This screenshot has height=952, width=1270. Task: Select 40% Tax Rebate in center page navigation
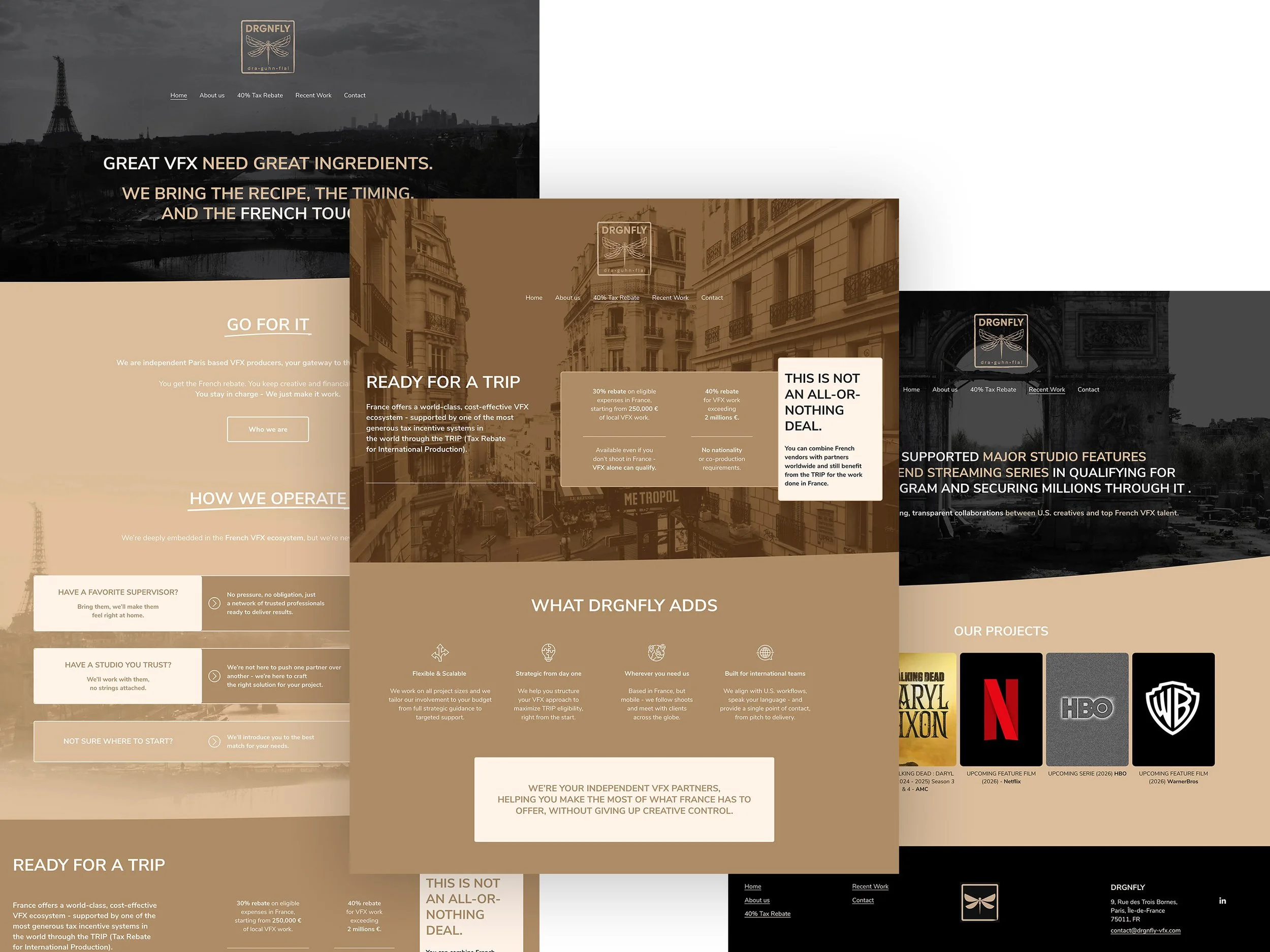tap(616, 298)
